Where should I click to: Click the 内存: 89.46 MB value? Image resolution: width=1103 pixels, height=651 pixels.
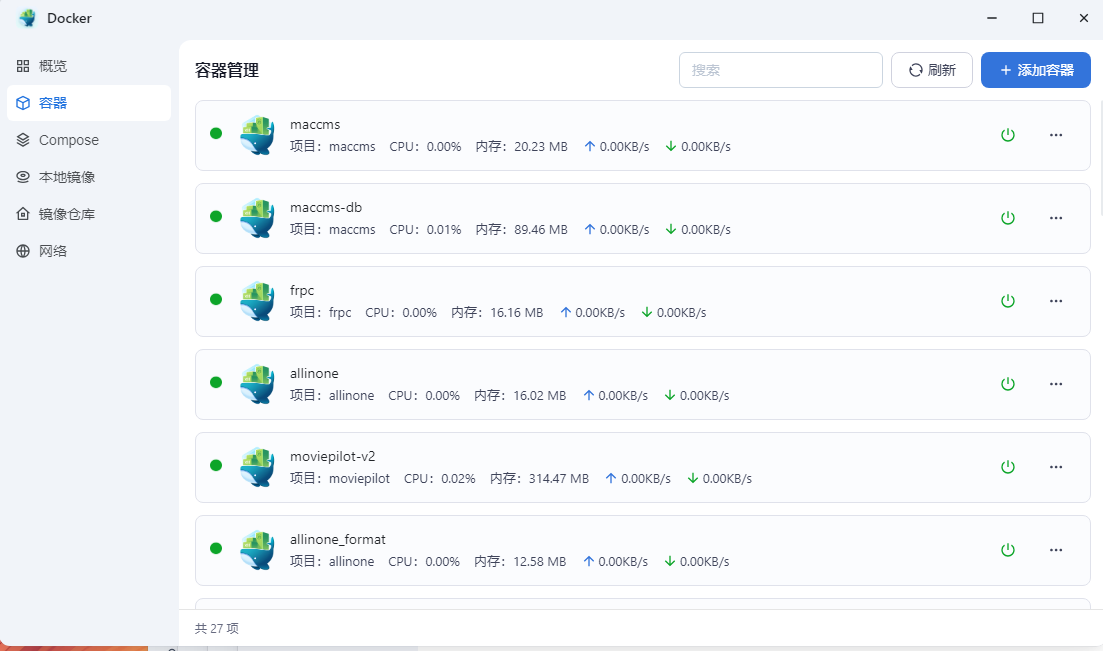point(521,229)
